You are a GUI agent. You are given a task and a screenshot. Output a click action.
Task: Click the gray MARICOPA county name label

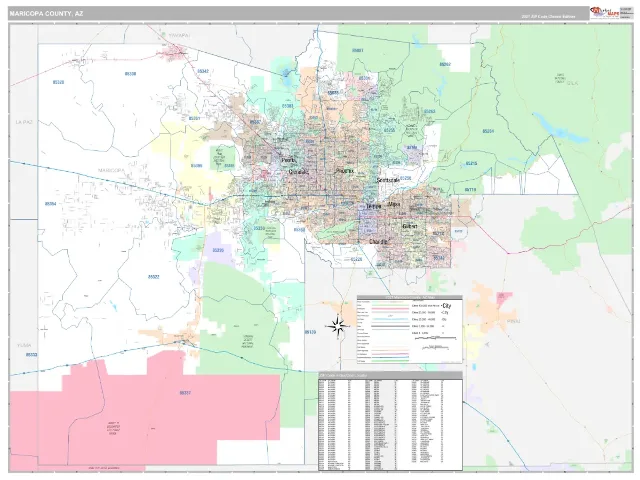[111, 170]
